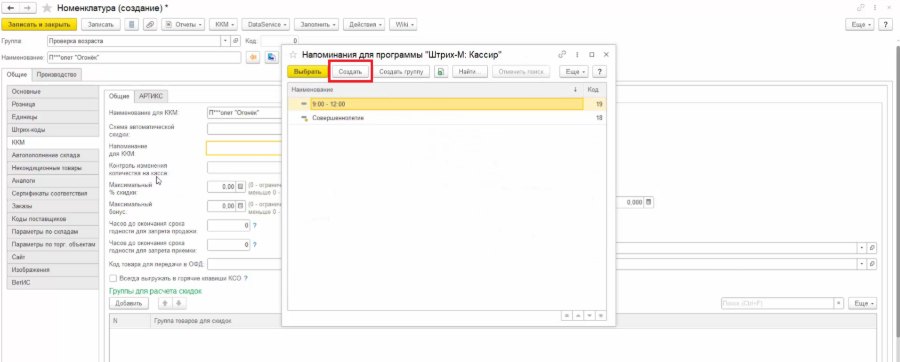Open the Отчеты dropdown menu
Viewport: 900px width, 362px height.
tap(183, 25)
